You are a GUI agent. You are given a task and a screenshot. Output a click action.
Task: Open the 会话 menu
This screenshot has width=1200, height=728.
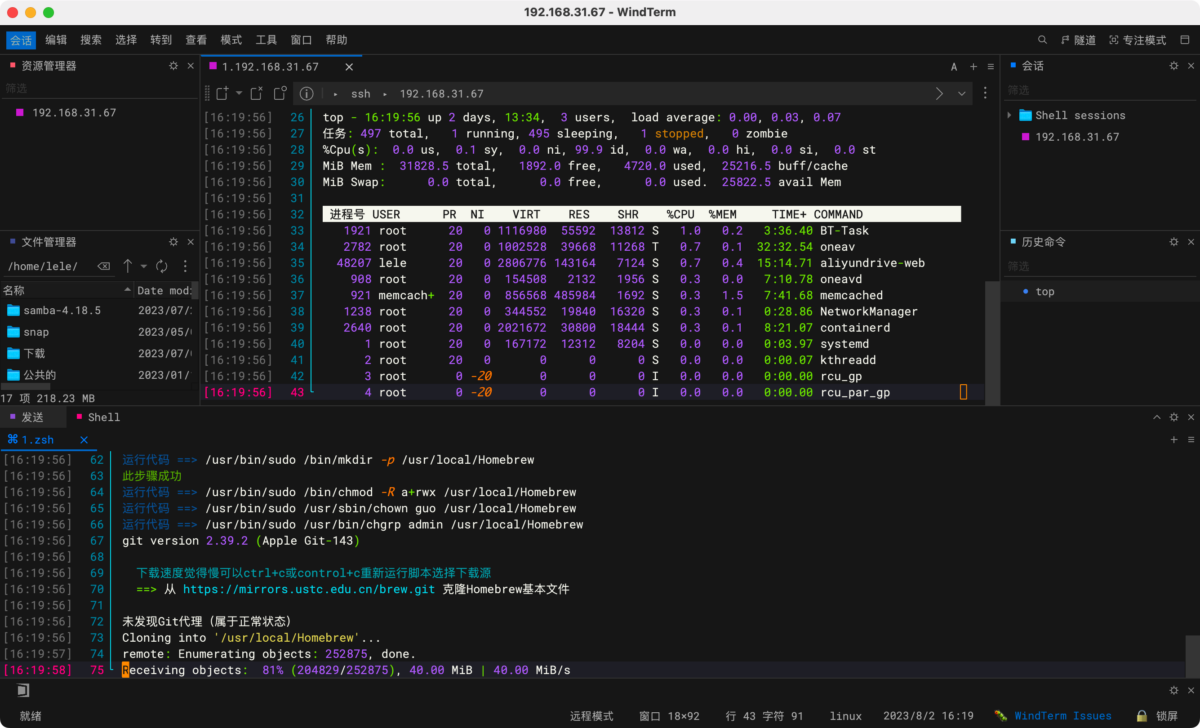21,40
